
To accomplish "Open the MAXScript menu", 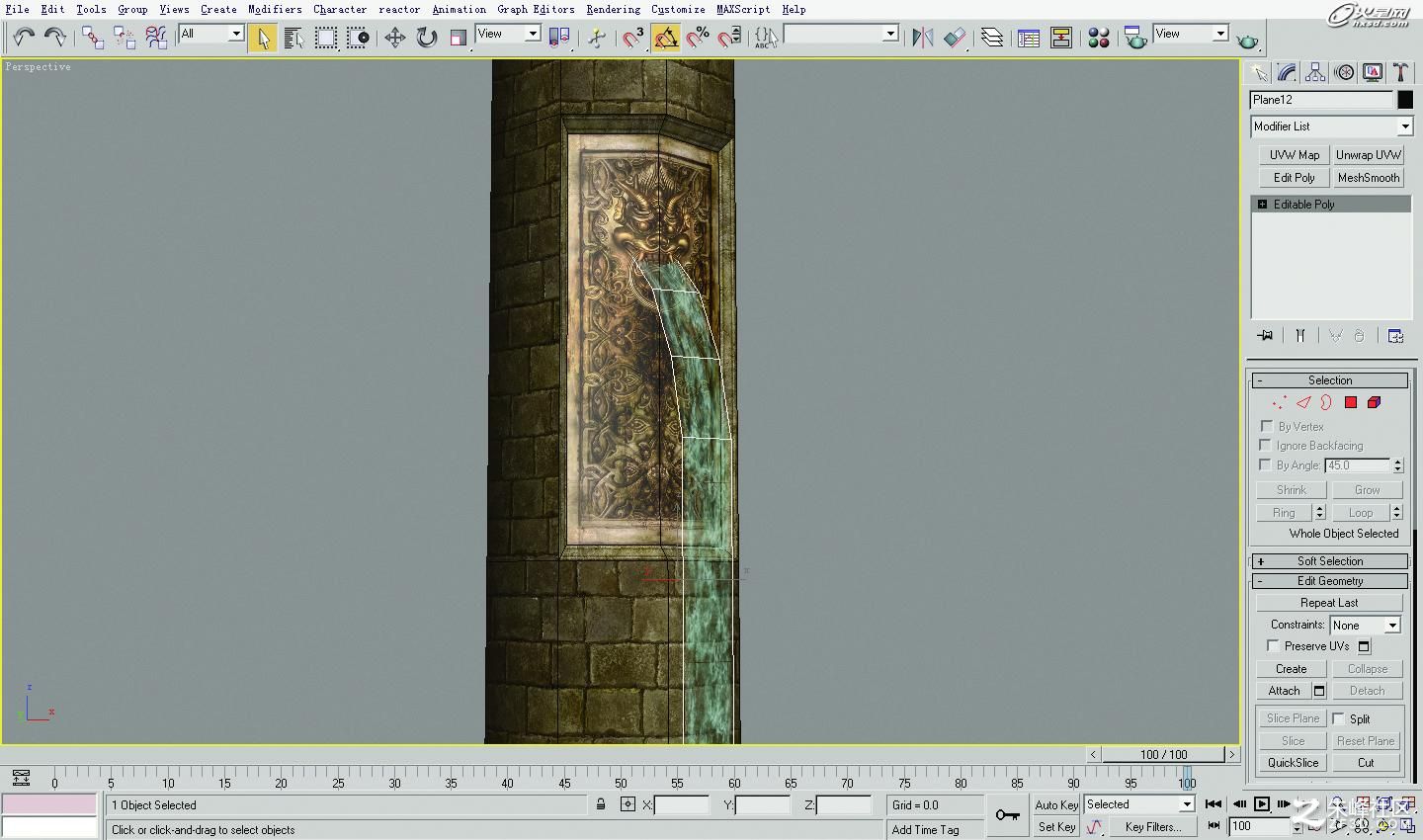I will (743, 9).
